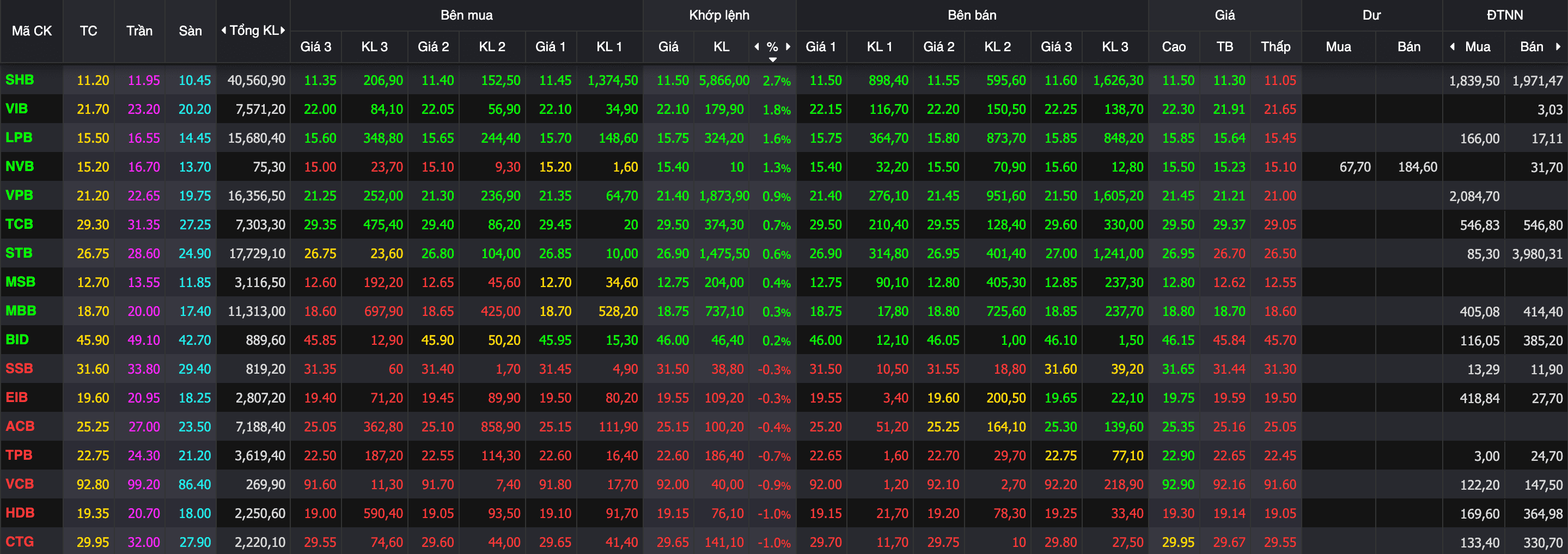1568x554 pixels.
Task: Click left arrow beside Tổng KL header
Action: tap(223, 30)
